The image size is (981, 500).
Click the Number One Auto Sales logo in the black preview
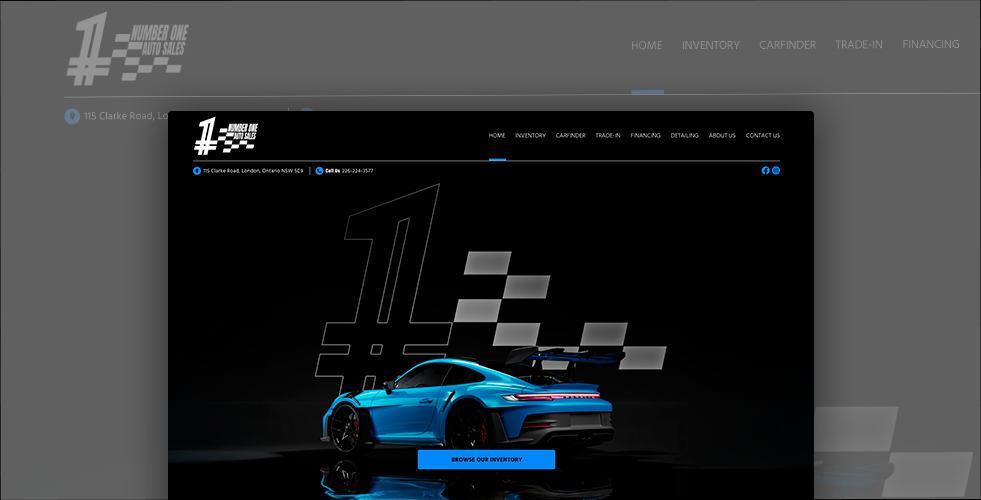[225, 136]
